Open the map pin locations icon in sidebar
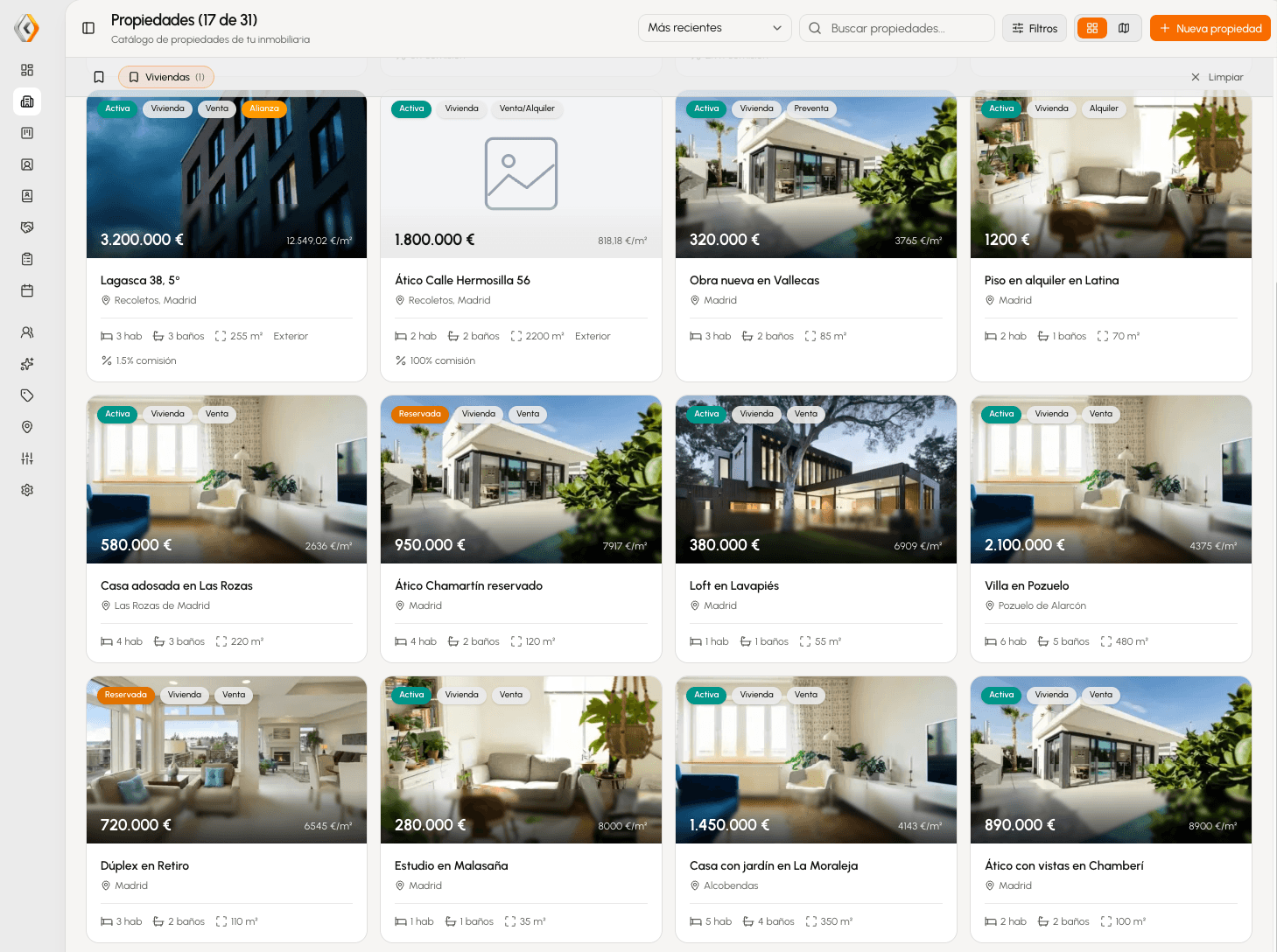Image resolution: width=1277 pixels, height=952 pixels. point(27,427)
